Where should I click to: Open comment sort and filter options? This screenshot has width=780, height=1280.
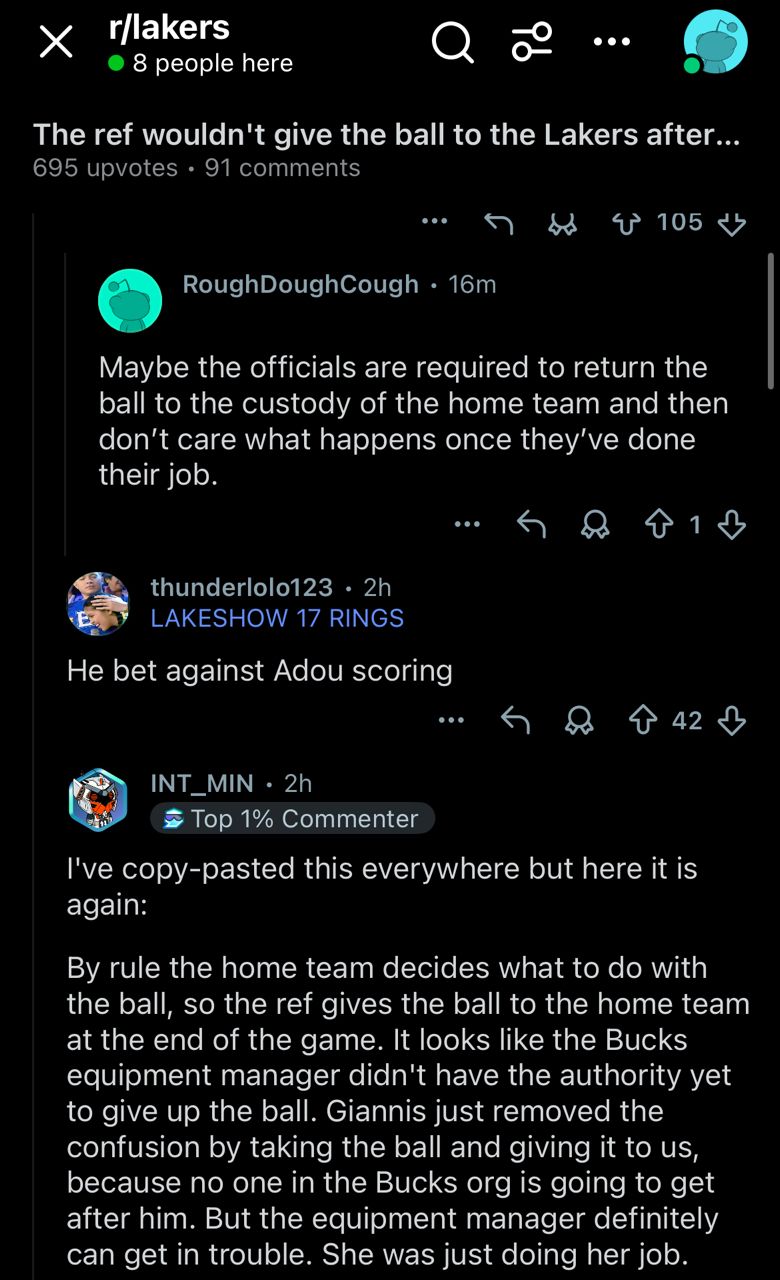click(531, 42)
